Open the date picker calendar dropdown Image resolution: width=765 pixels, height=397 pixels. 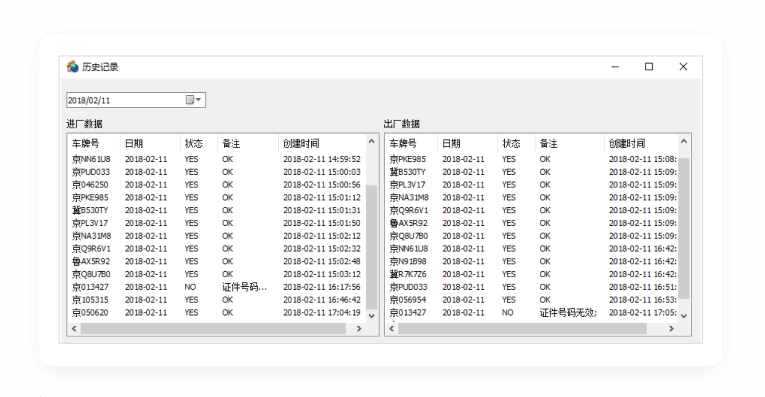[193, 100]
